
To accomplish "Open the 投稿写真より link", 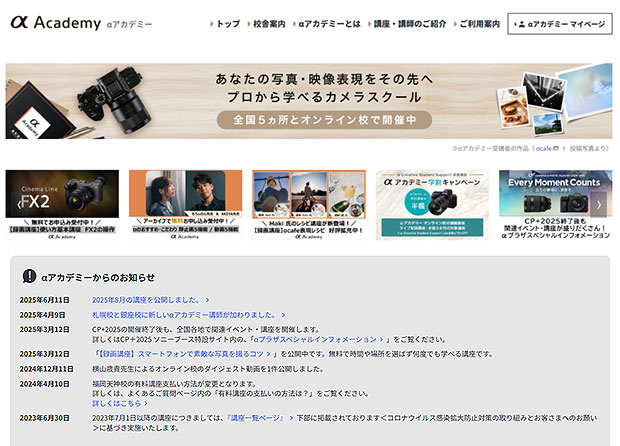I will point(587,149).
